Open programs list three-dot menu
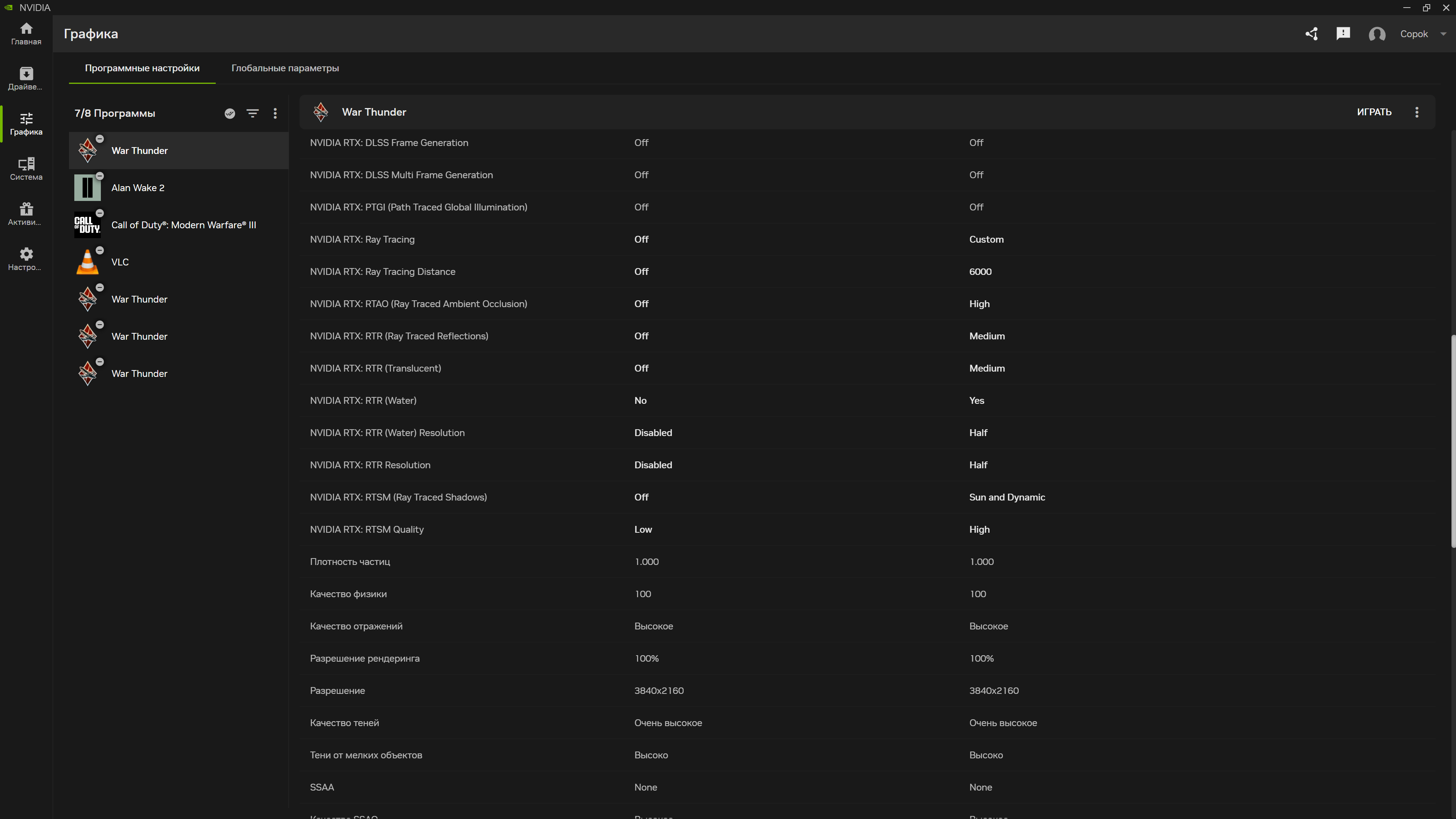Screen dimensions: 1456x819 [x=275, y=114]
